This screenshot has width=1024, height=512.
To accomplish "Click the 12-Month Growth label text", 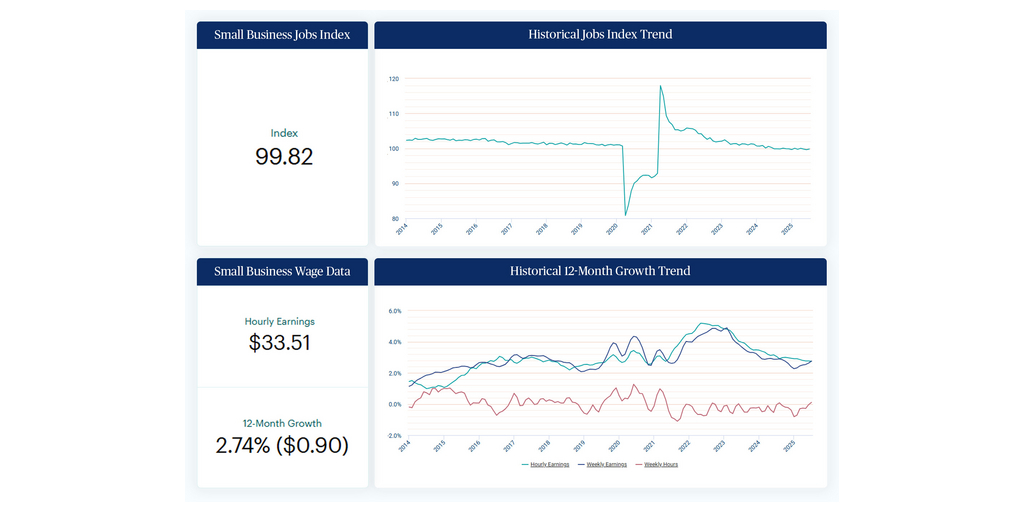I will pos(282,423).
